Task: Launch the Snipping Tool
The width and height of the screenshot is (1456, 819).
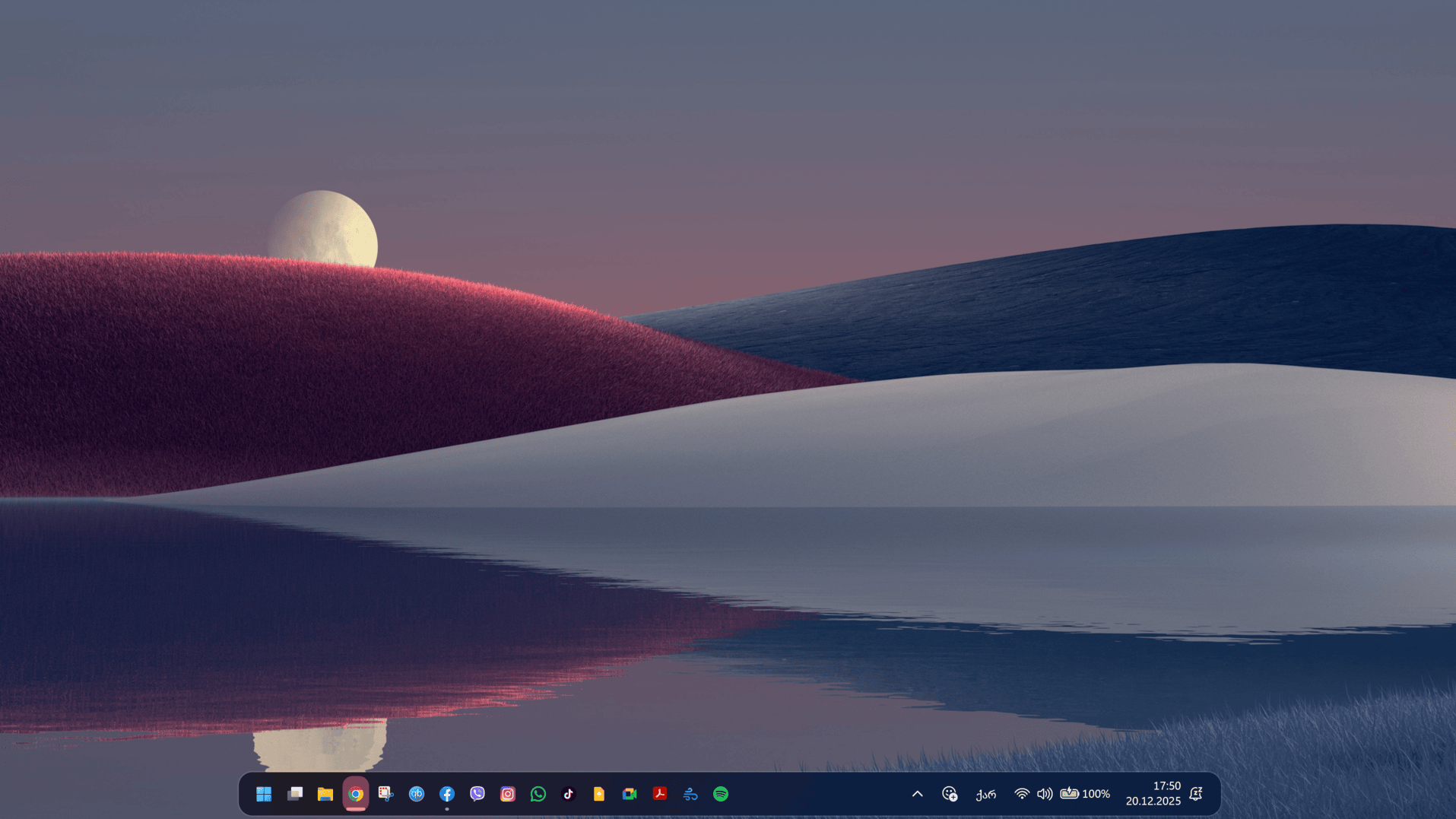Action: [x=386, y=794]
